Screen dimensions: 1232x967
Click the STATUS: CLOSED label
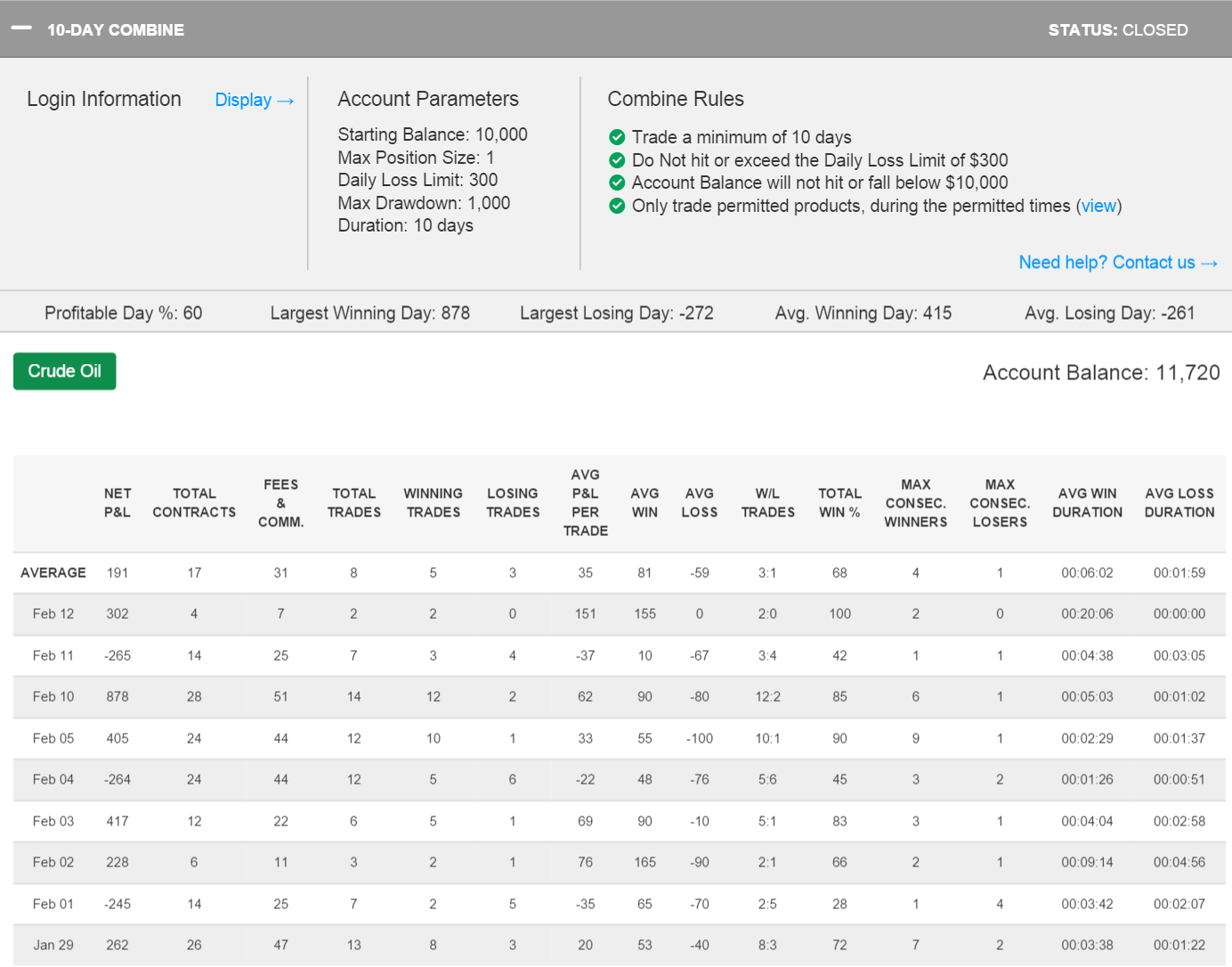pyautogui.click(x=1117, y=30)
